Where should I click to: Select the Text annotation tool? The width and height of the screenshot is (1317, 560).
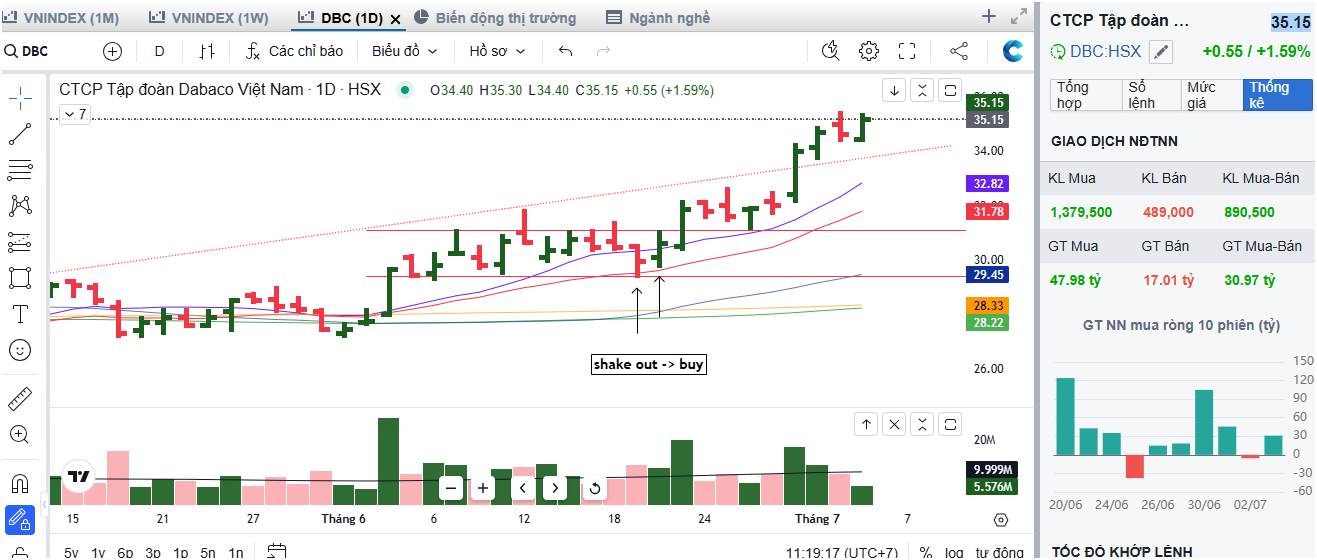coord(20,313)
